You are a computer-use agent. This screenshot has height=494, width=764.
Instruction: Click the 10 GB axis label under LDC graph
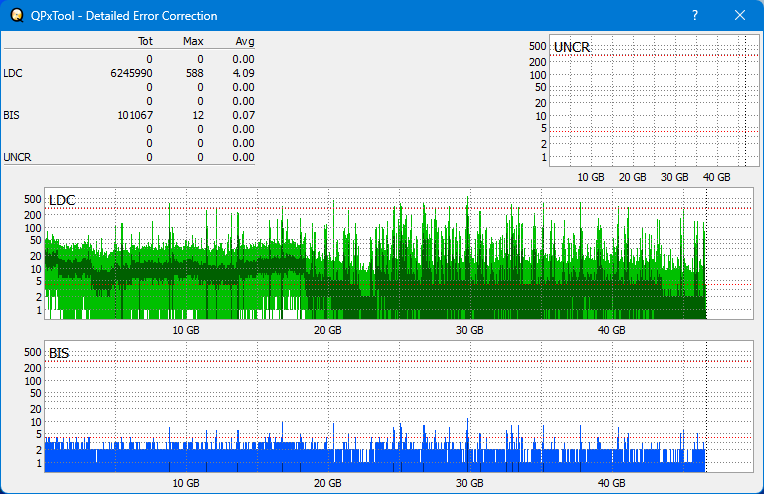(186, 330)
